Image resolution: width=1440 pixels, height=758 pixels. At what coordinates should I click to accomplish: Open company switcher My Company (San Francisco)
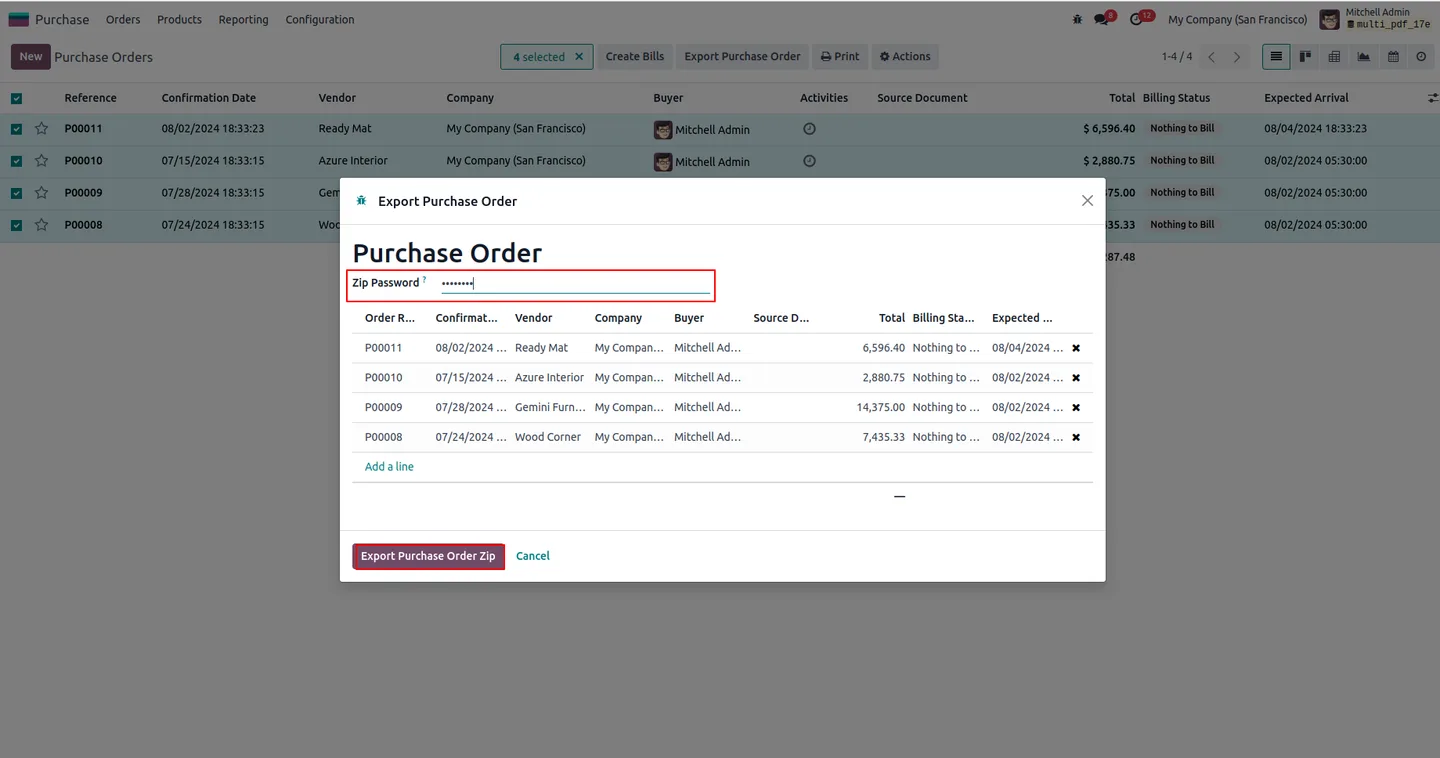click(1237, 19)
